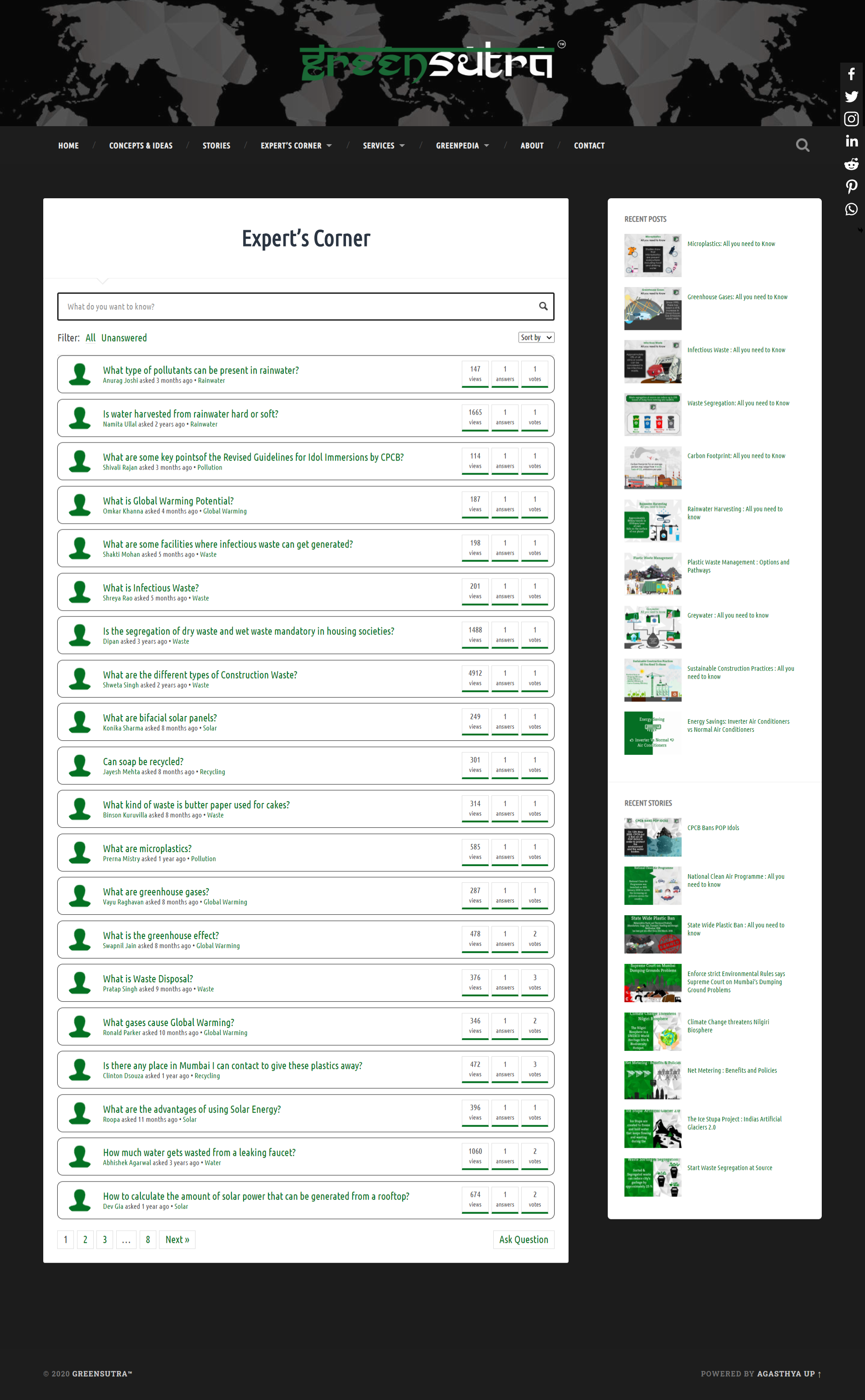Viewport: 865px width, 1400px height.
Task: Click the 'What do you want to know?' field
Action: 297,307
